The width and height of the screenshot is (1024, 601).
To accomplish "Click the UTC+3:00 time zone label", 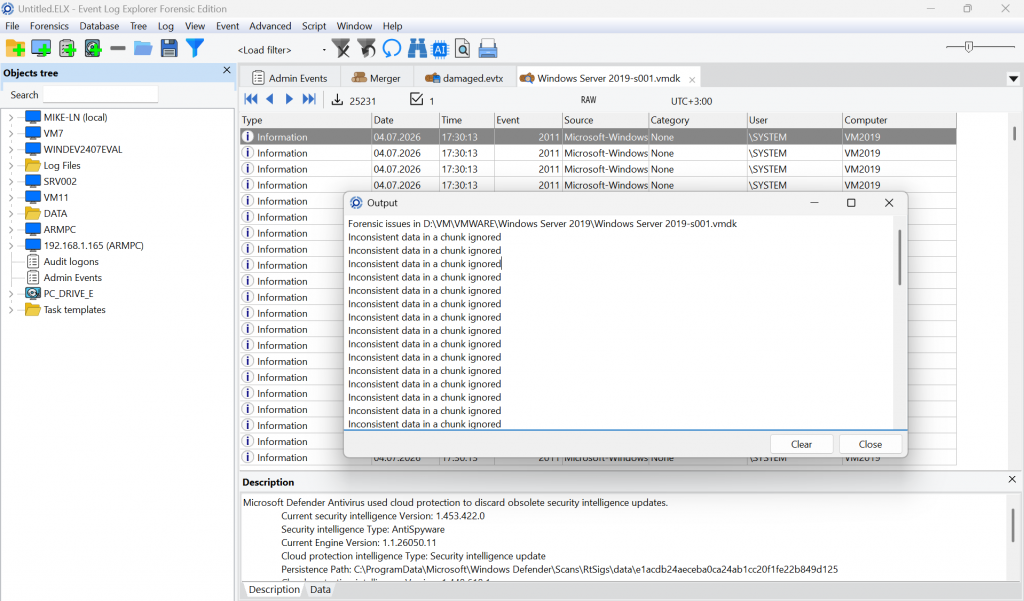I will coord(691,101).
